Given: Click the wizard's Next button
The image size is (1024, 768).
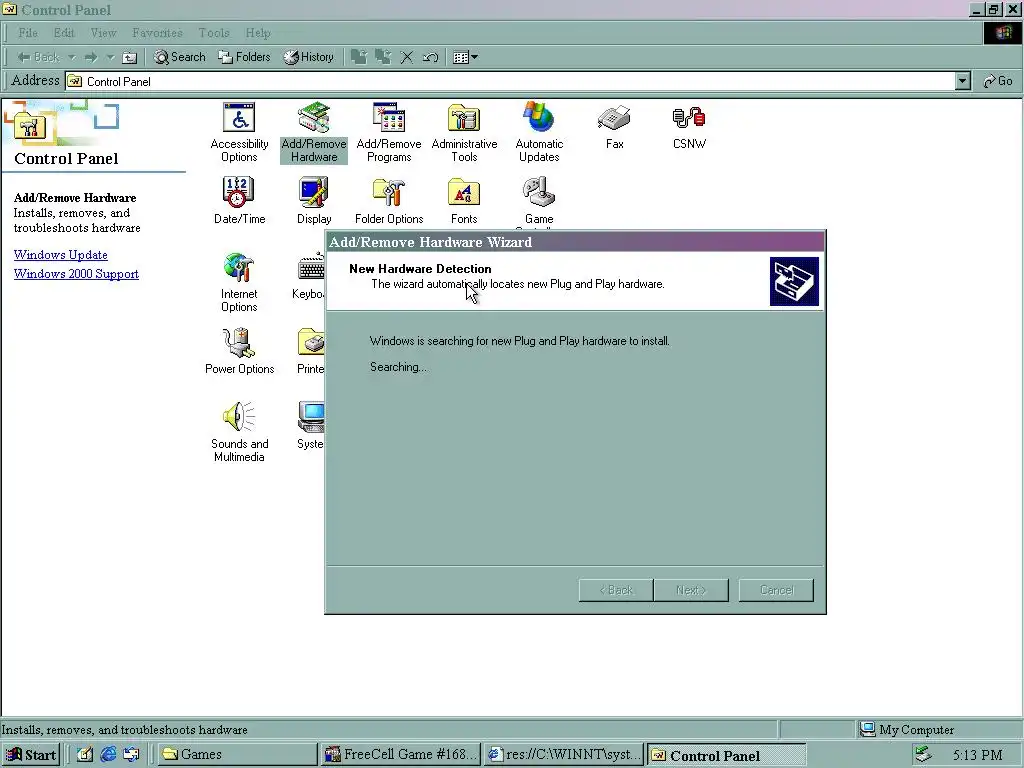Looking at the screenshot, I should click(691, 590).
